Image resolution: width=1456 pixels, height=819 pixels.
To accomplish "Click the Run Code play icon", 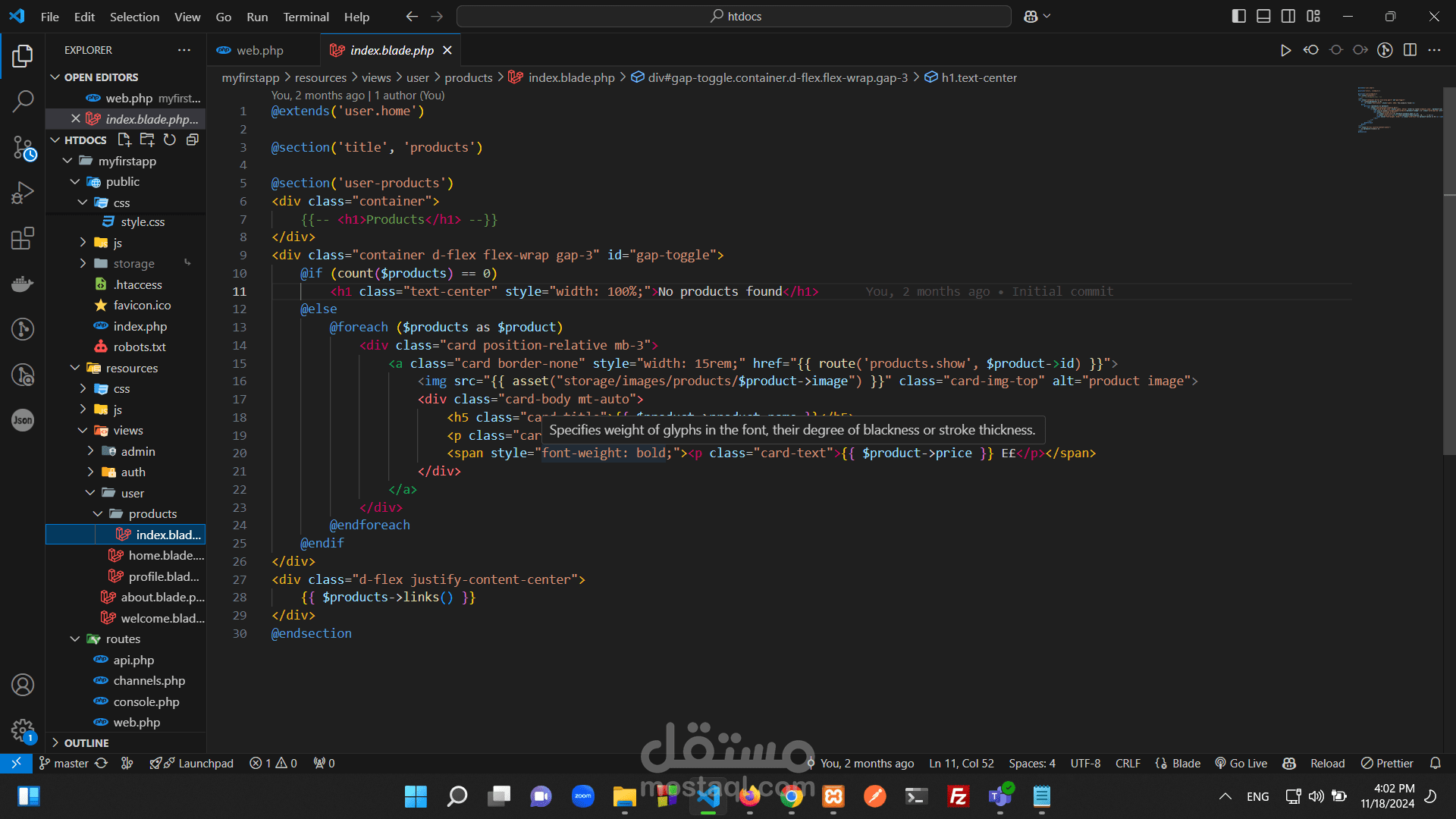I will pos(1285,50).
